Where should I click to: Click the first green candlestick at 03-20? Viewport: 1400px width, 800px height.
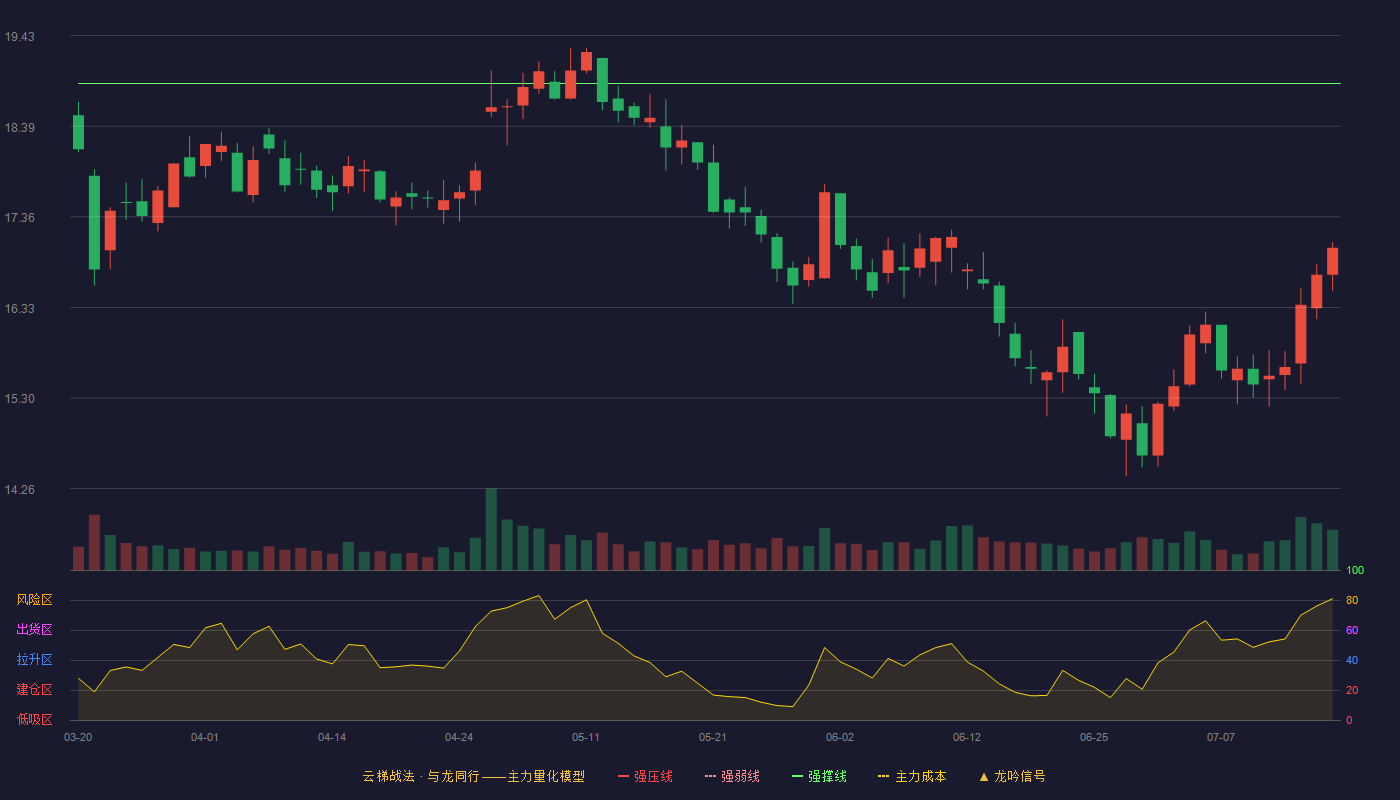(x=78, y=132)
